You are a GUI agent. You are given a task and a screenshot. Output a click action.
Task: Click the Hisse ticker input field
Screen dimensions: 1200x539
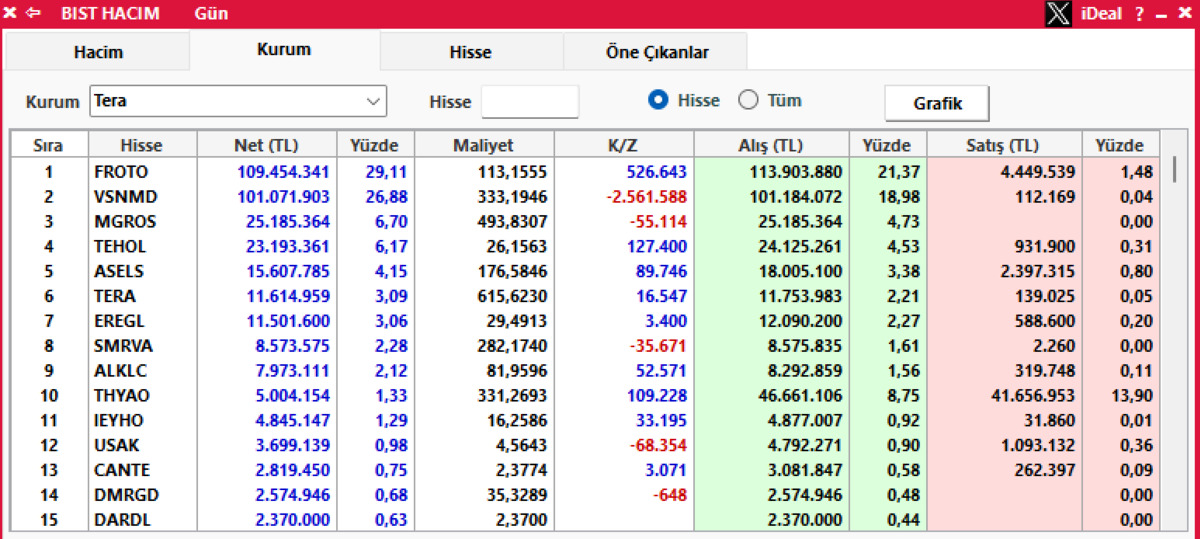tap(530, 101)
